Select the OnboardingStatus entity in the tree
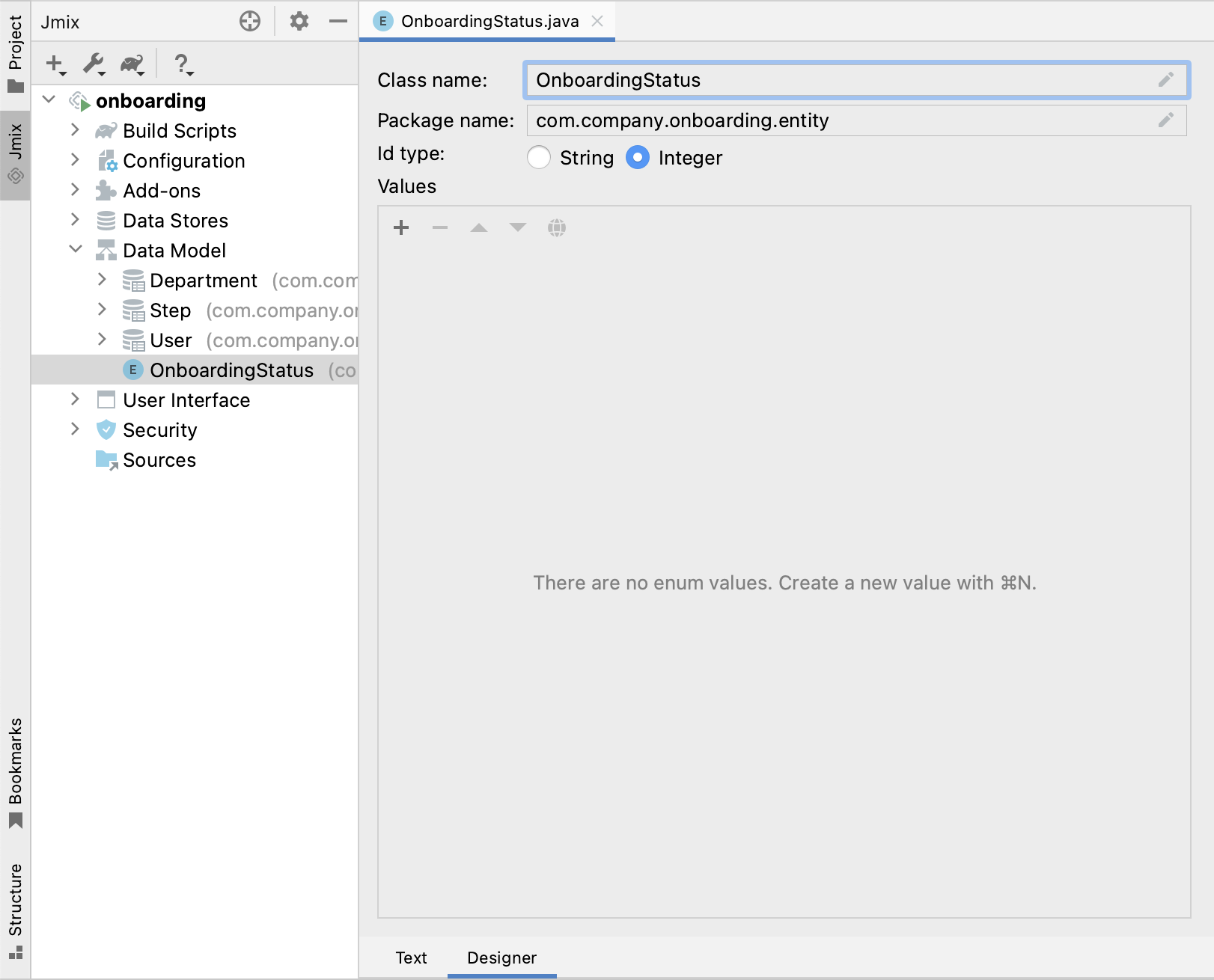 [x=231, y=370]
